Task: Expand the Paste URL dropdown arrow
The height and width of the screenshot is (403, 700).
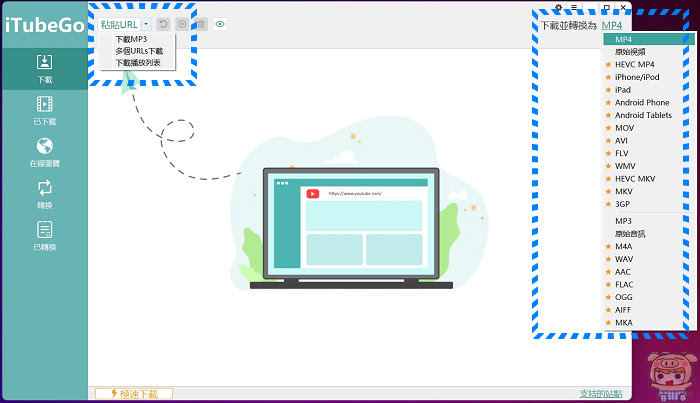Action: [146, 24]
